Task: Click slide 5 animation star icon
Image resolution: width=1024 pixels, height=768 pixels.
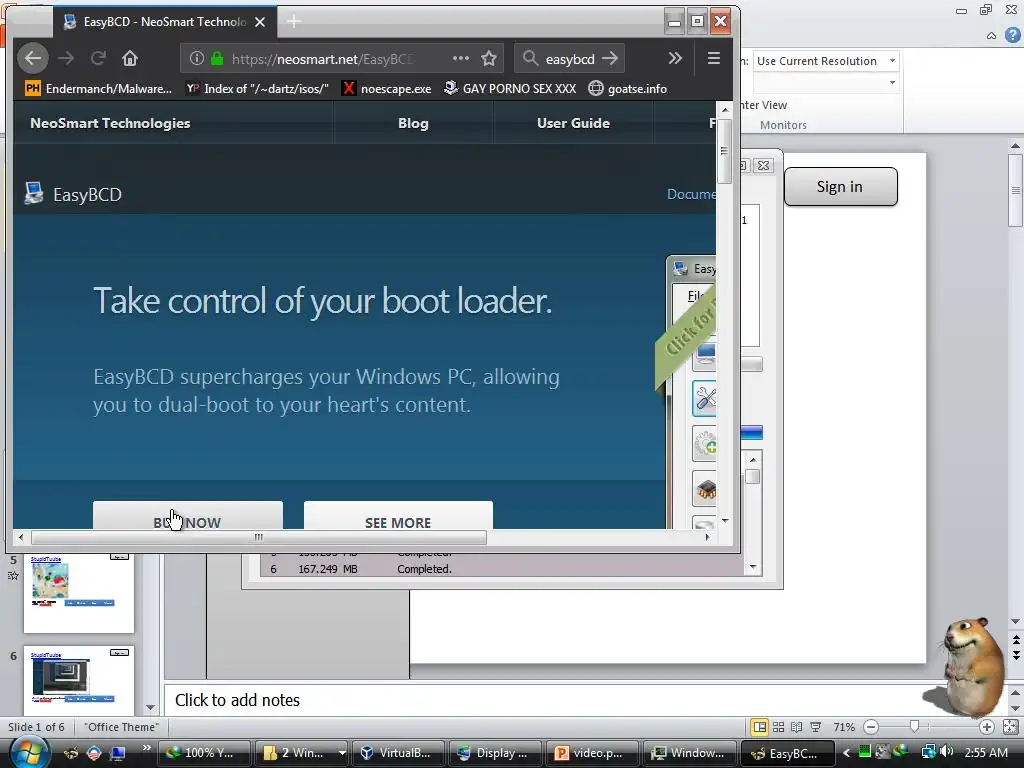Action: (13, 575)
